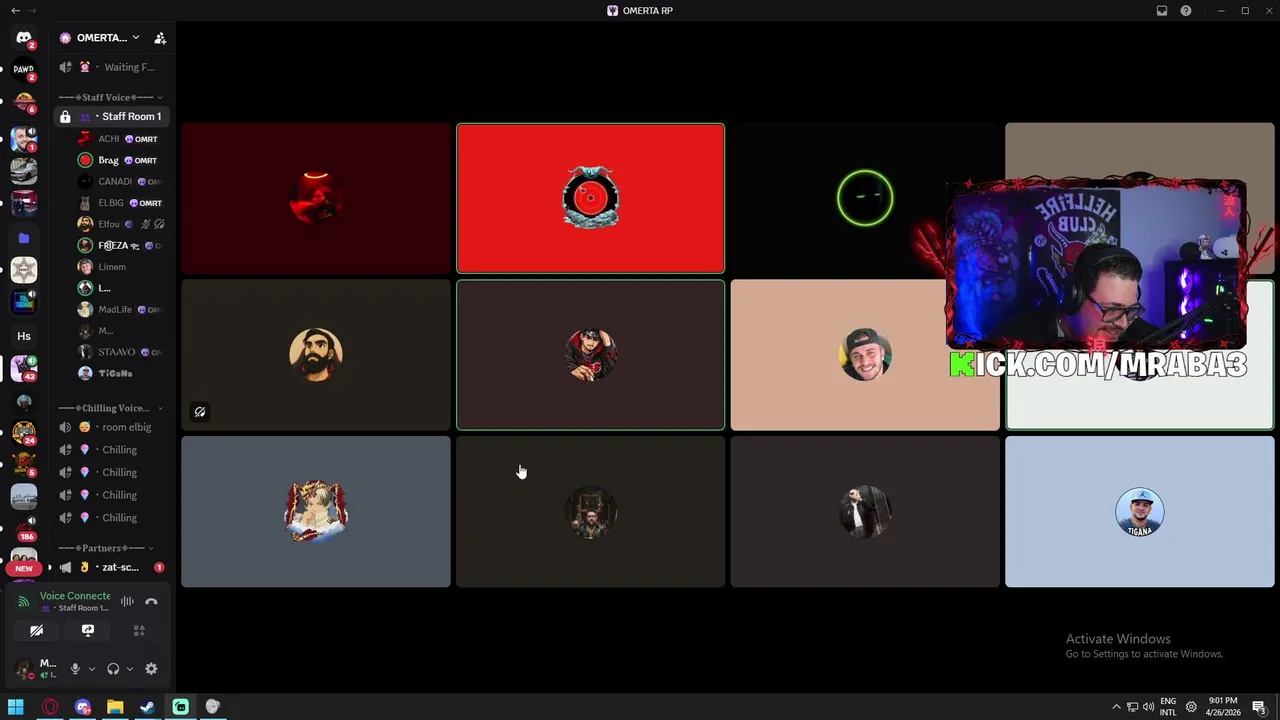The height and width of the screenshot is (720, 1280).
Task: Show hidden system tray icons
Action: point(1116,707)
